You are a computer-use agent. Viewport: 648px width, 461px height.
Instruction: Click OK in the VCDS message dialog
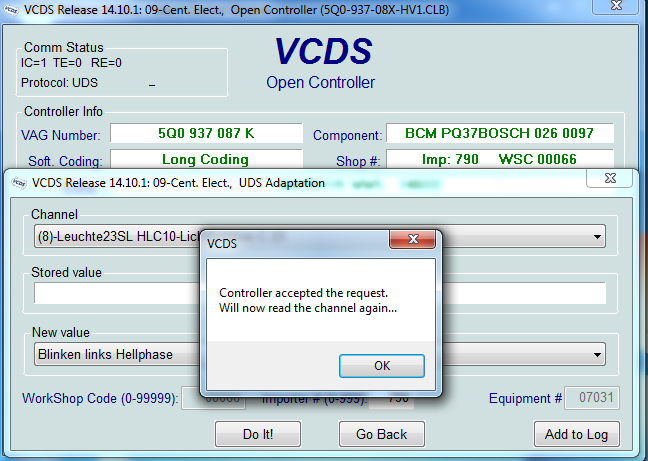382,366
